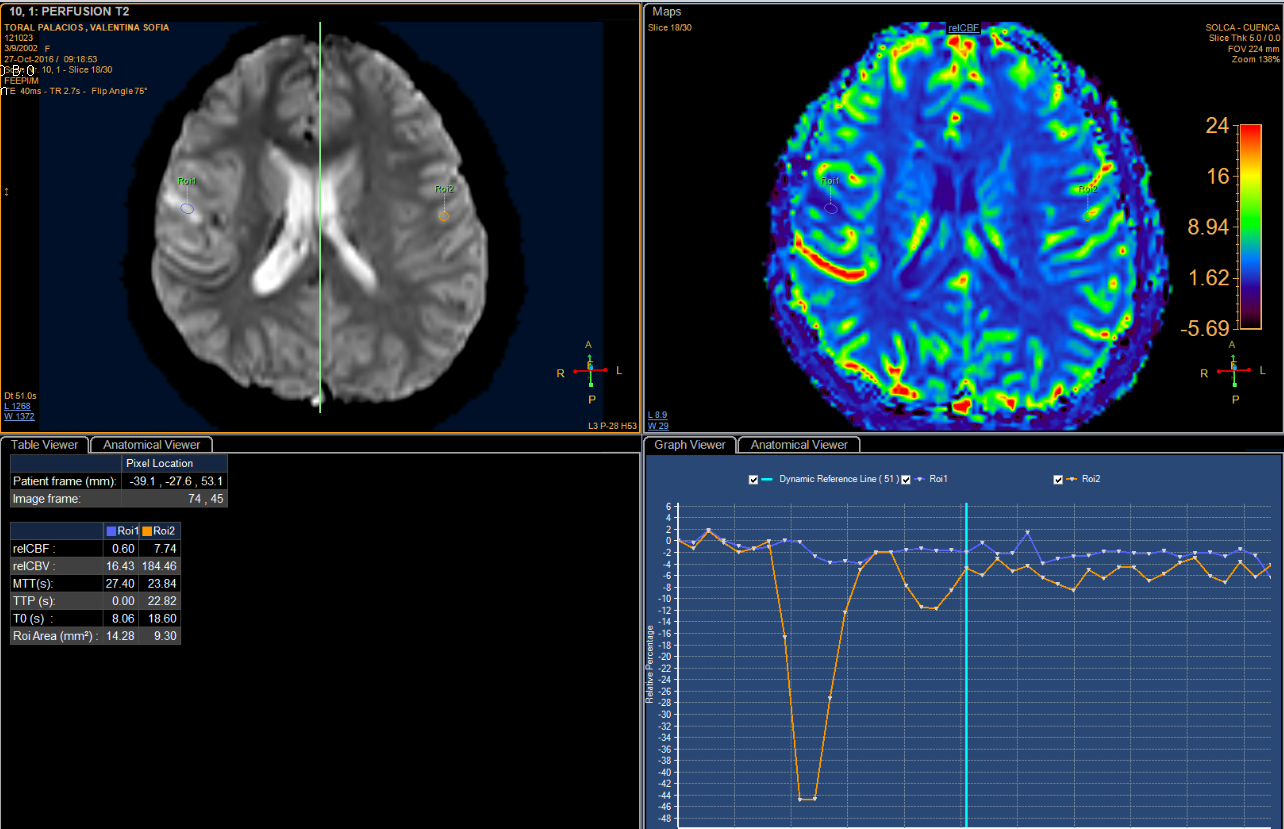Viewport: 1284px width, 829px height.
Task: Click the L 8.9 level link on map
Action: (x=658, y=415)
